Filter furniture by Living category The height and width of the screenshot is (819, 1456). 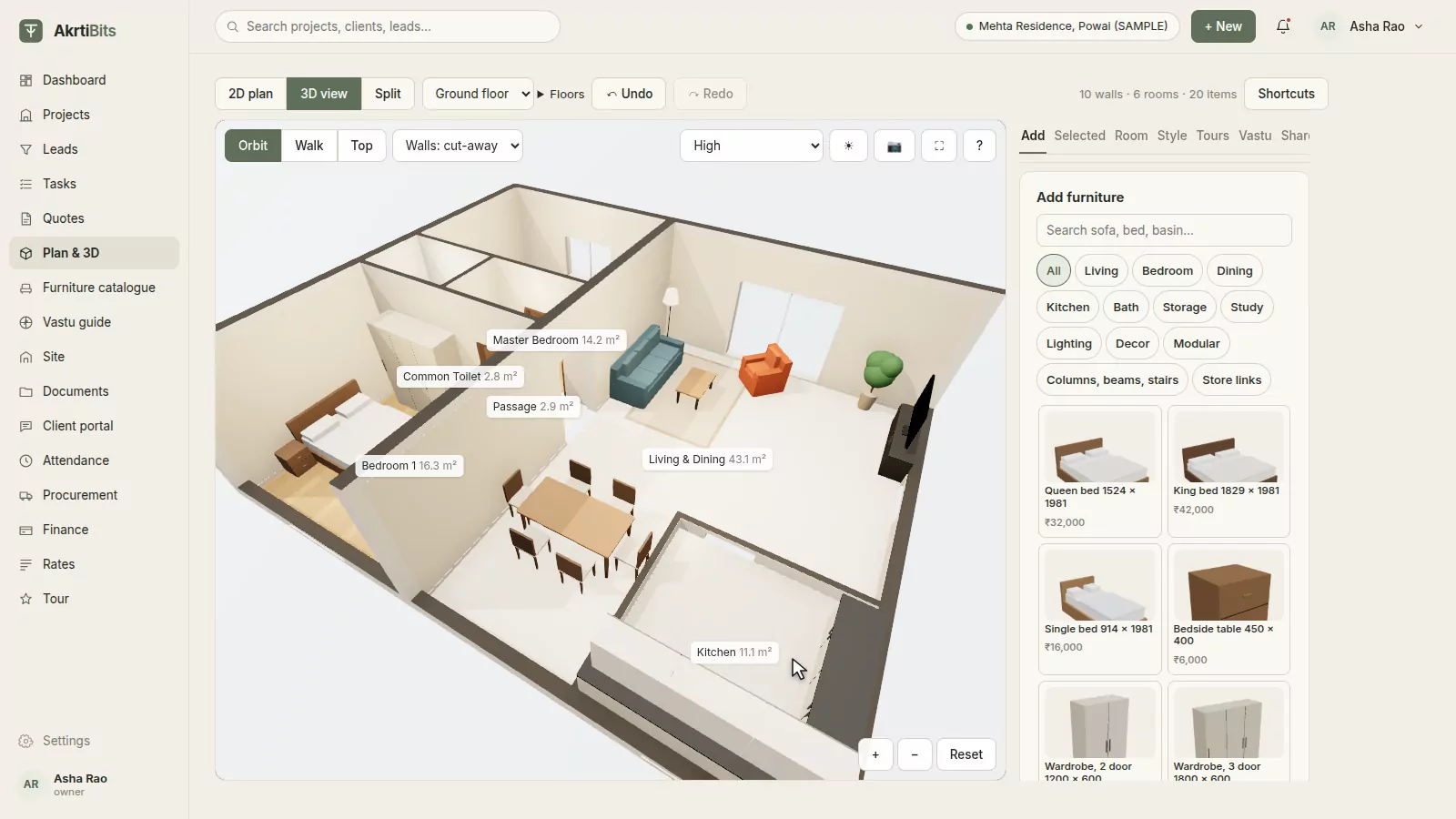click(x=1101, y=271)
